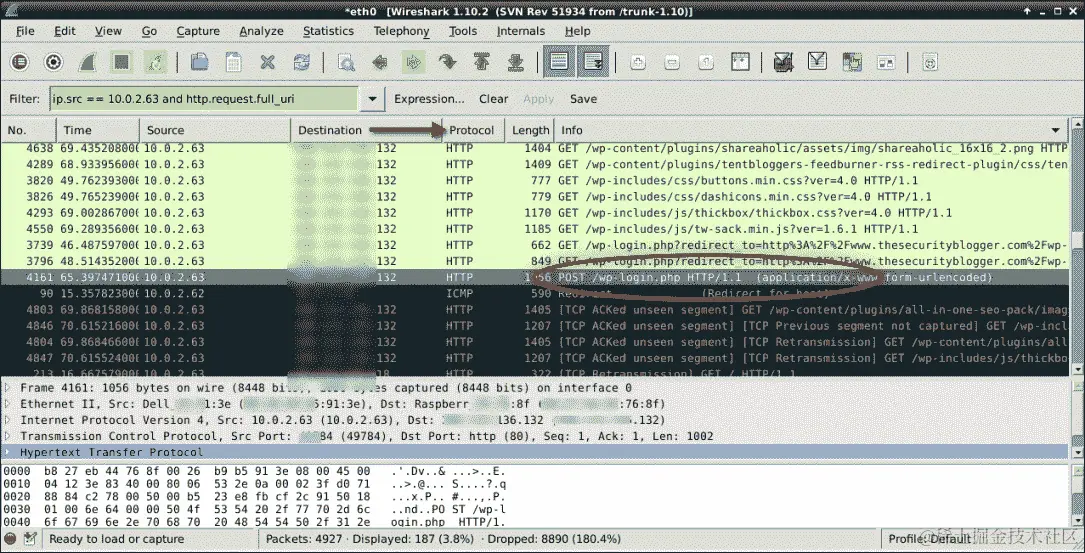The height and width of the screenshot is (553, 1085).
Task: Go forward in packet history
Action: click(x=414, y=62)
